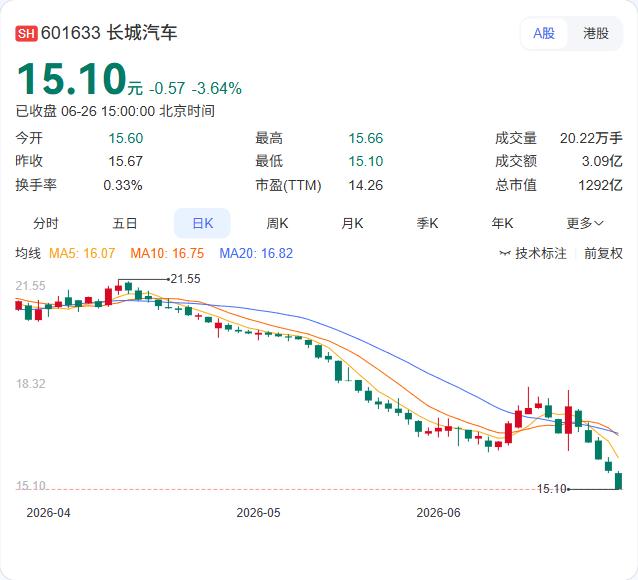This screenshot has height=580, width=638.
Task: Click the last green candlestick on chart
Action: click(x=618, y=480)
